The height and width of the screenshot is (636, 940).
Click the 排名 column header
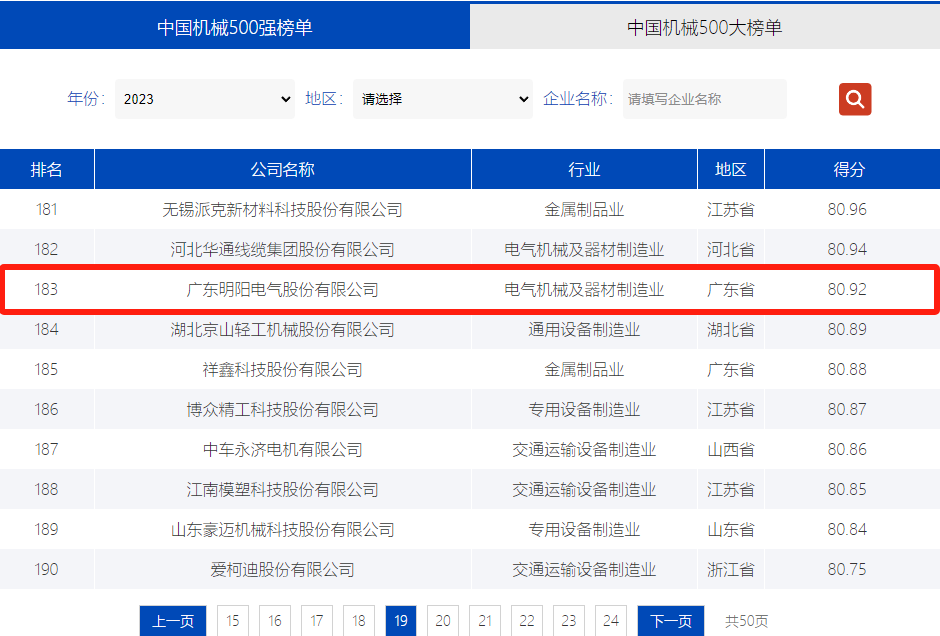[47, 170]
